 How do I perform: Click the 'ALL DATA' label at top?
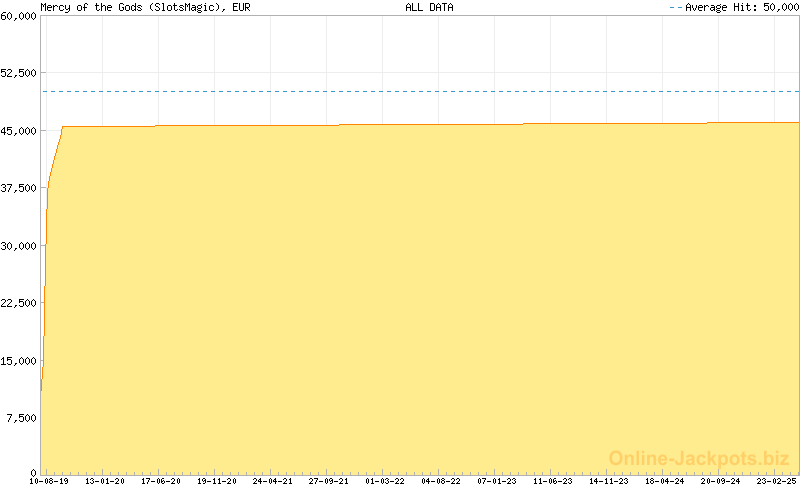point(429,7)
